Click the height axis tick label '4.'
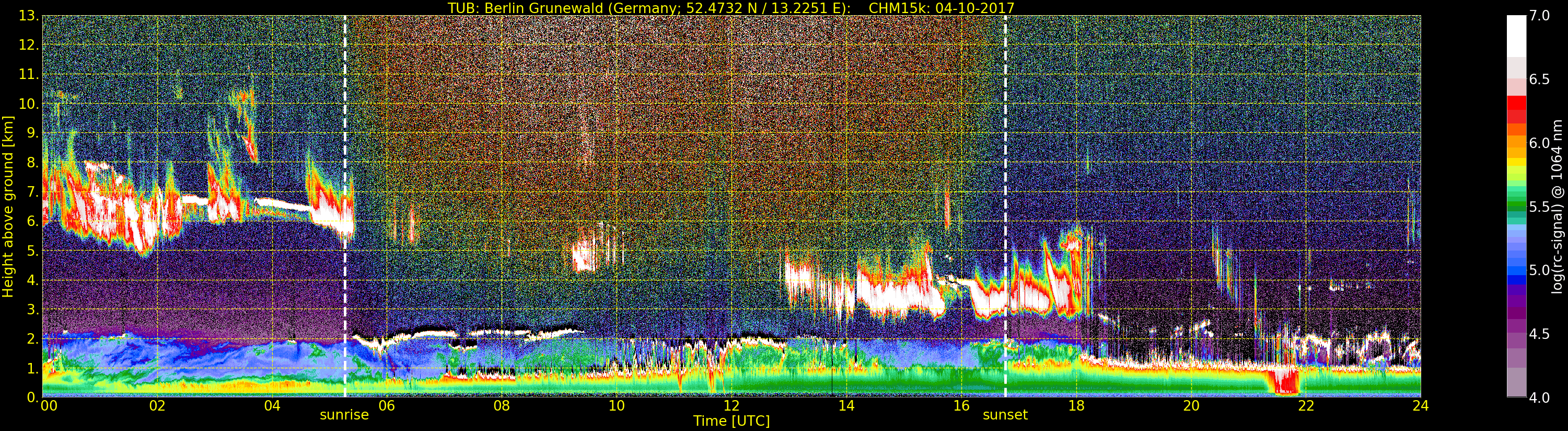Viewport: 1568px width, 431px height. pyautogui.click(x=33, y=280)
